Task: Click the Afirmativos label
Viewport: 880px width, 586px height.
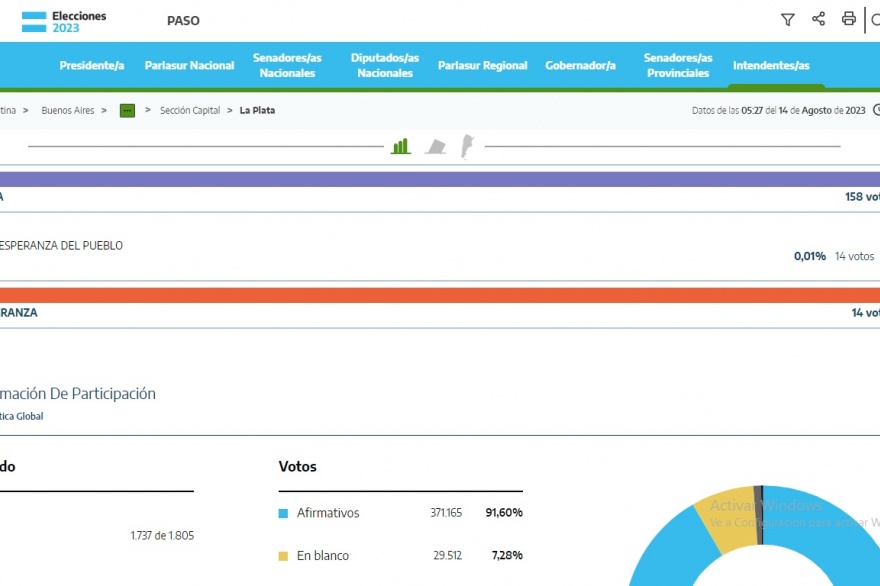Action: click(x=328, y=513)
